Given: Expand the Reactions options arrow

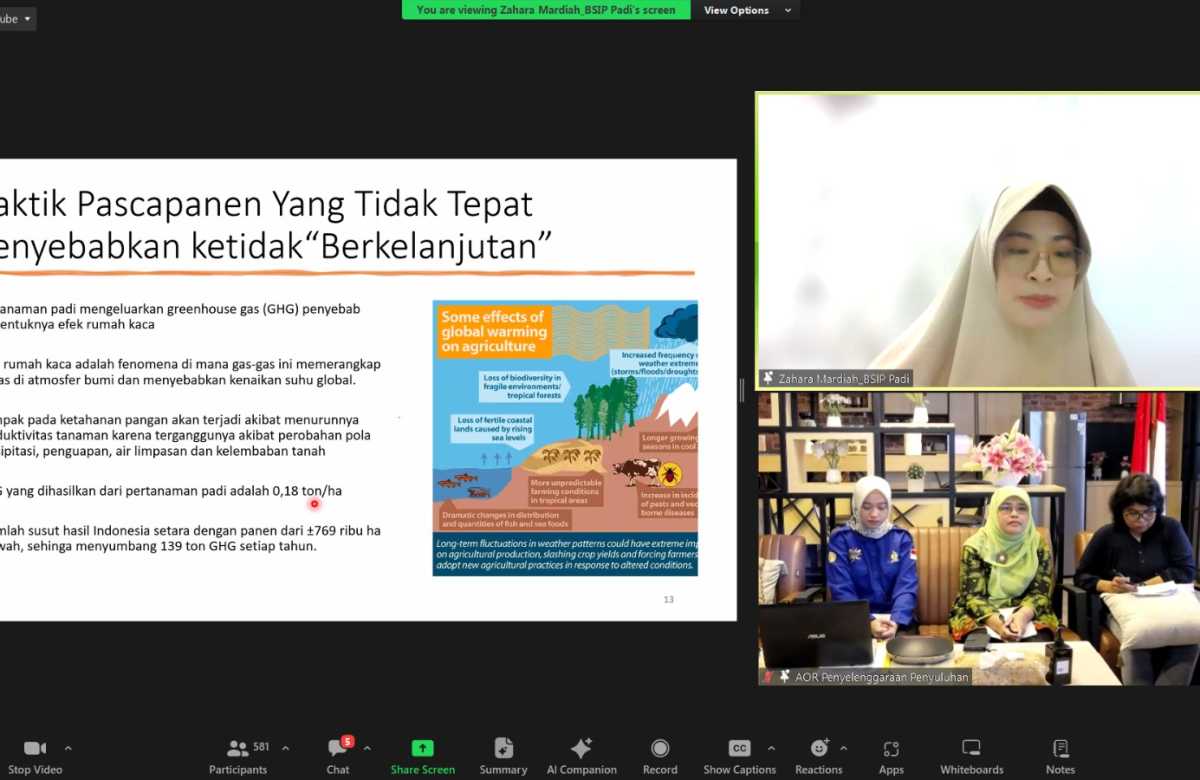Looking at the screenshot, I should (x=843, y=748).
